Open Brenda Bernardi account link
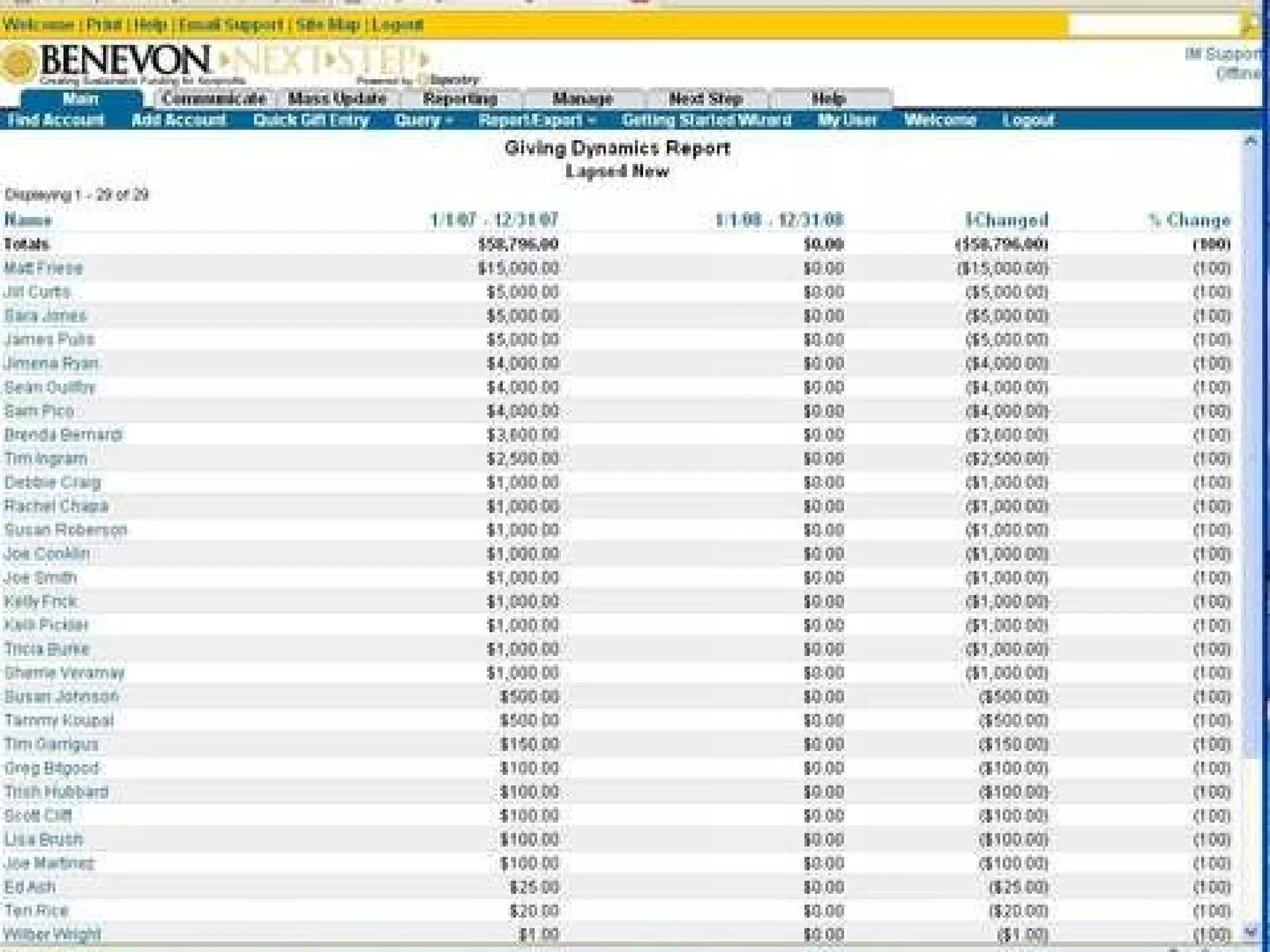Screen dimensions: 1270x952 pos(63,435)
